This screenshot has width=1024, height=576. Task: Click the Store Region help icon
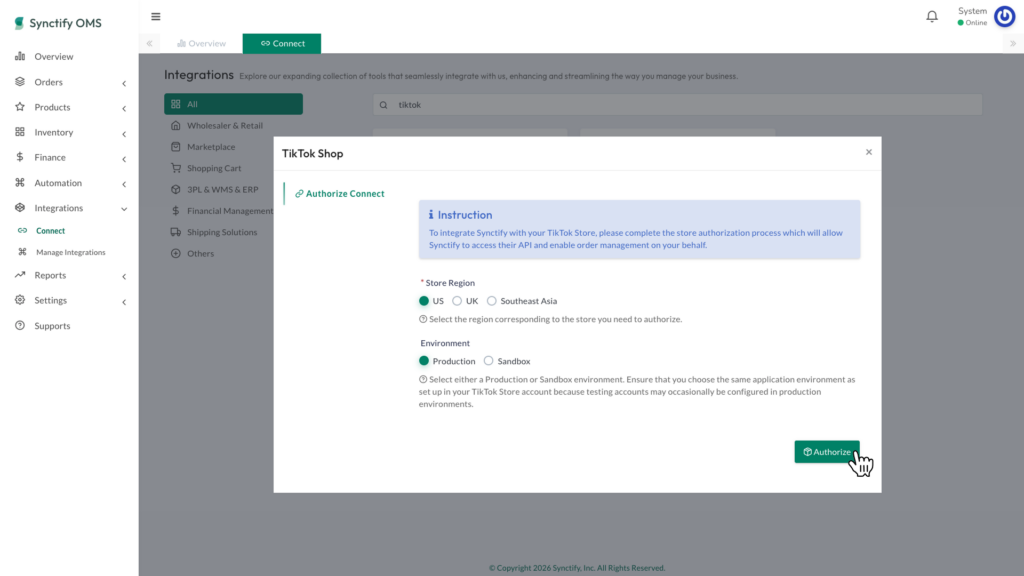pyautogui.click(x=423, y=319)
